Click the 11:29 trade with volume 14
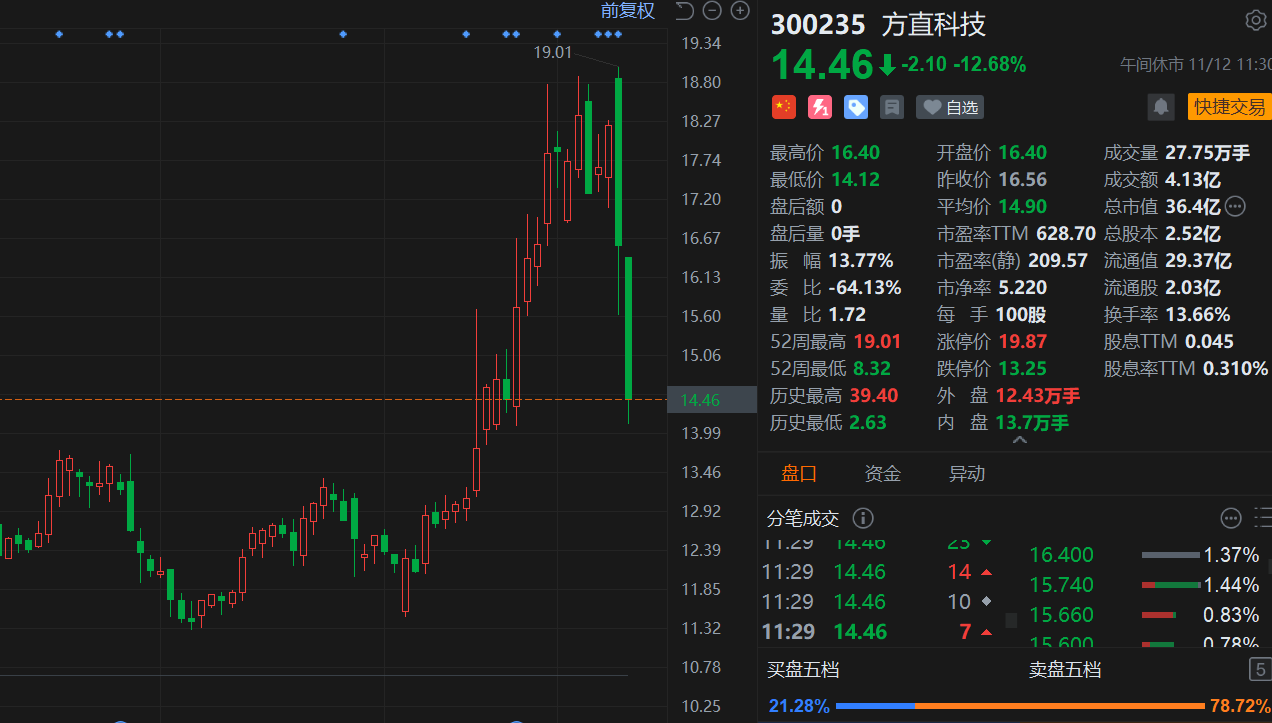1272x723 pixels. click(x=879, y=572)
